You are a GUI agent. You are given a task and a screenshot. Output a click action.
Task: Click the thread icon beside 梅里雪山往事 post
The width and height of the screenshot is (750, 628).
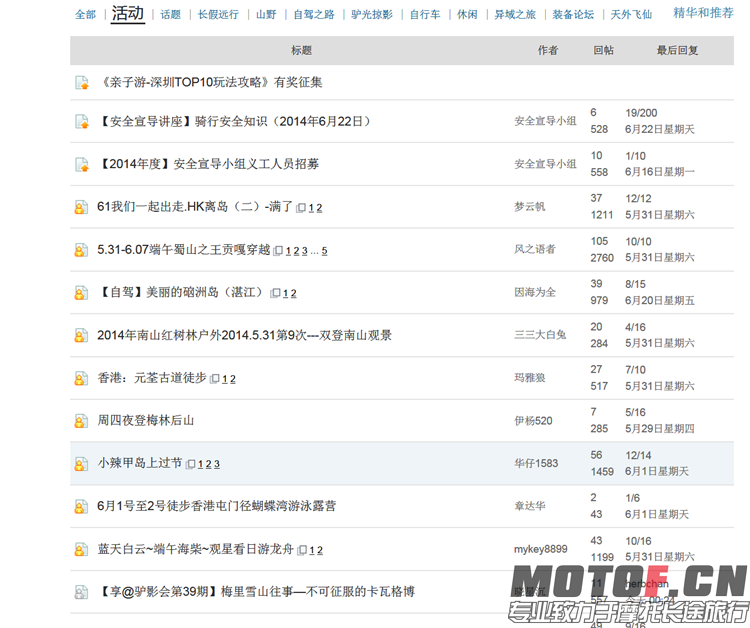(x=81, y=592)
